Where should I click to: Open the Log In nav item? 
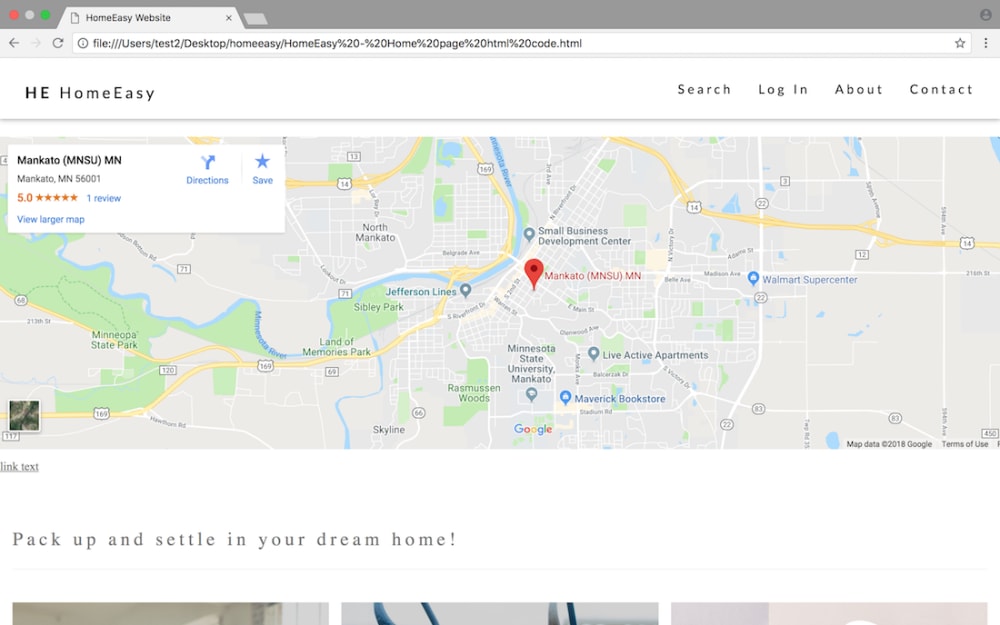(783, 90)
